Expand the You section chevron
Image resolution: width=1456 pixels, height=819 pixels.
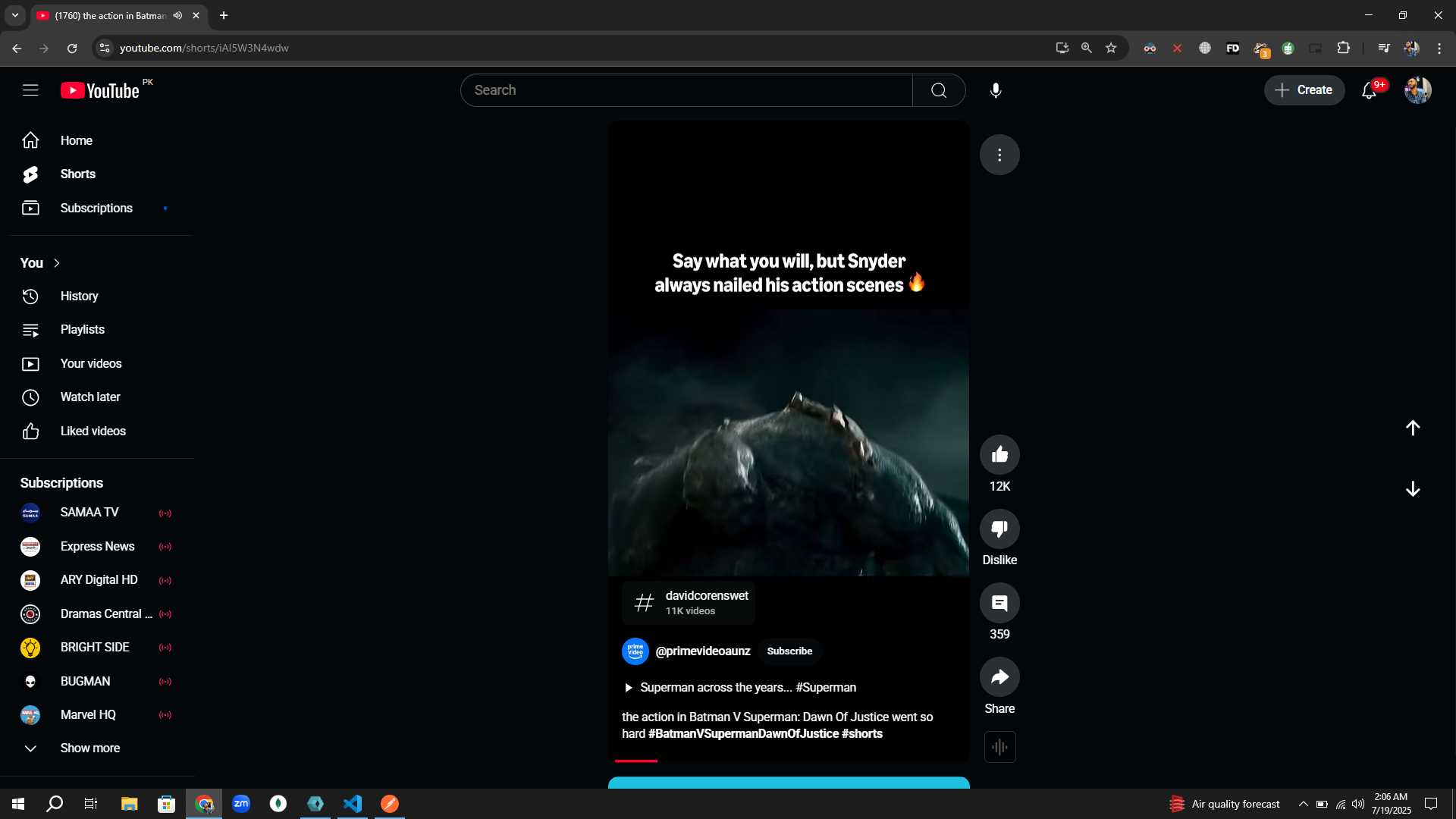click(x=57, y=263)
